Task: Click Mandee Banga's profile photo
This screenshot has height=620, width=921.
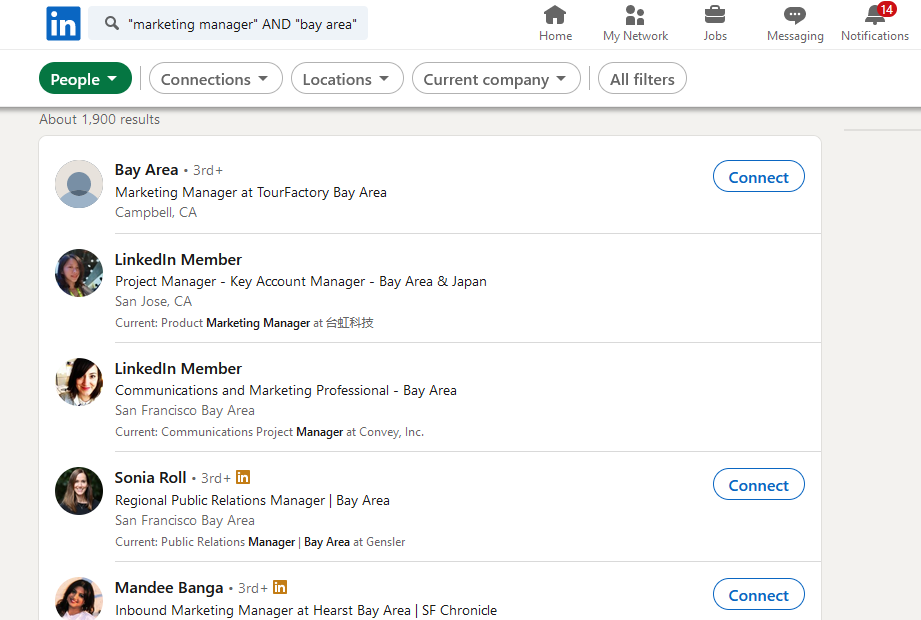Action: [x=79, y=599]
